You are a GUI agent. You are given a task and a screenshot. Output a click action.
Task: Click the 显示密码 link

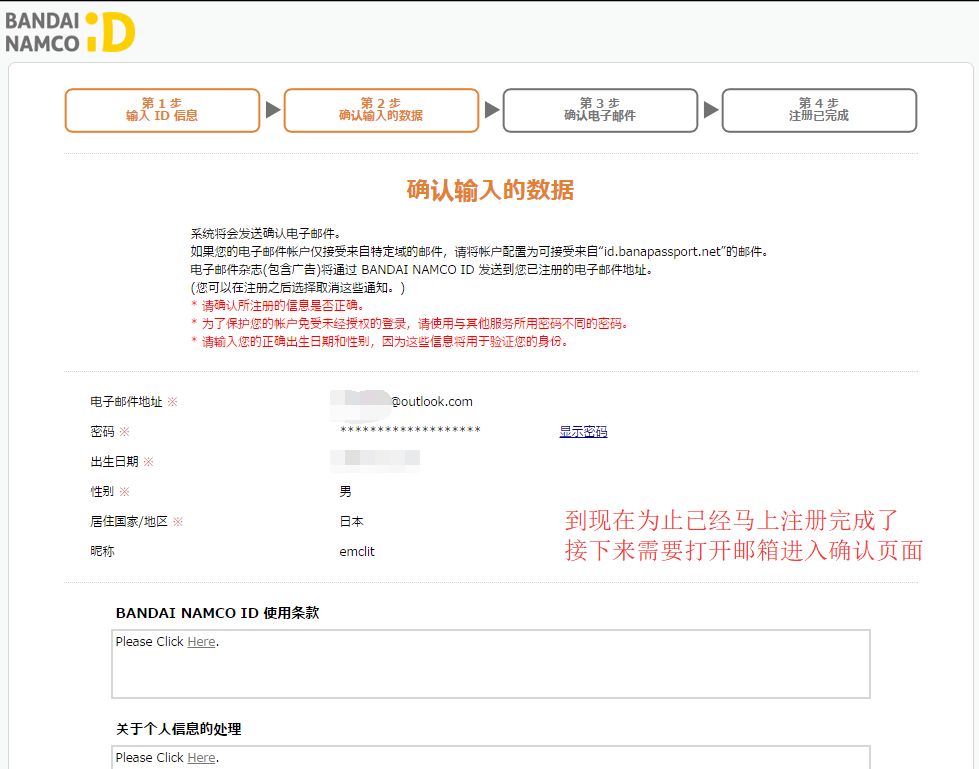click(583, 431)
